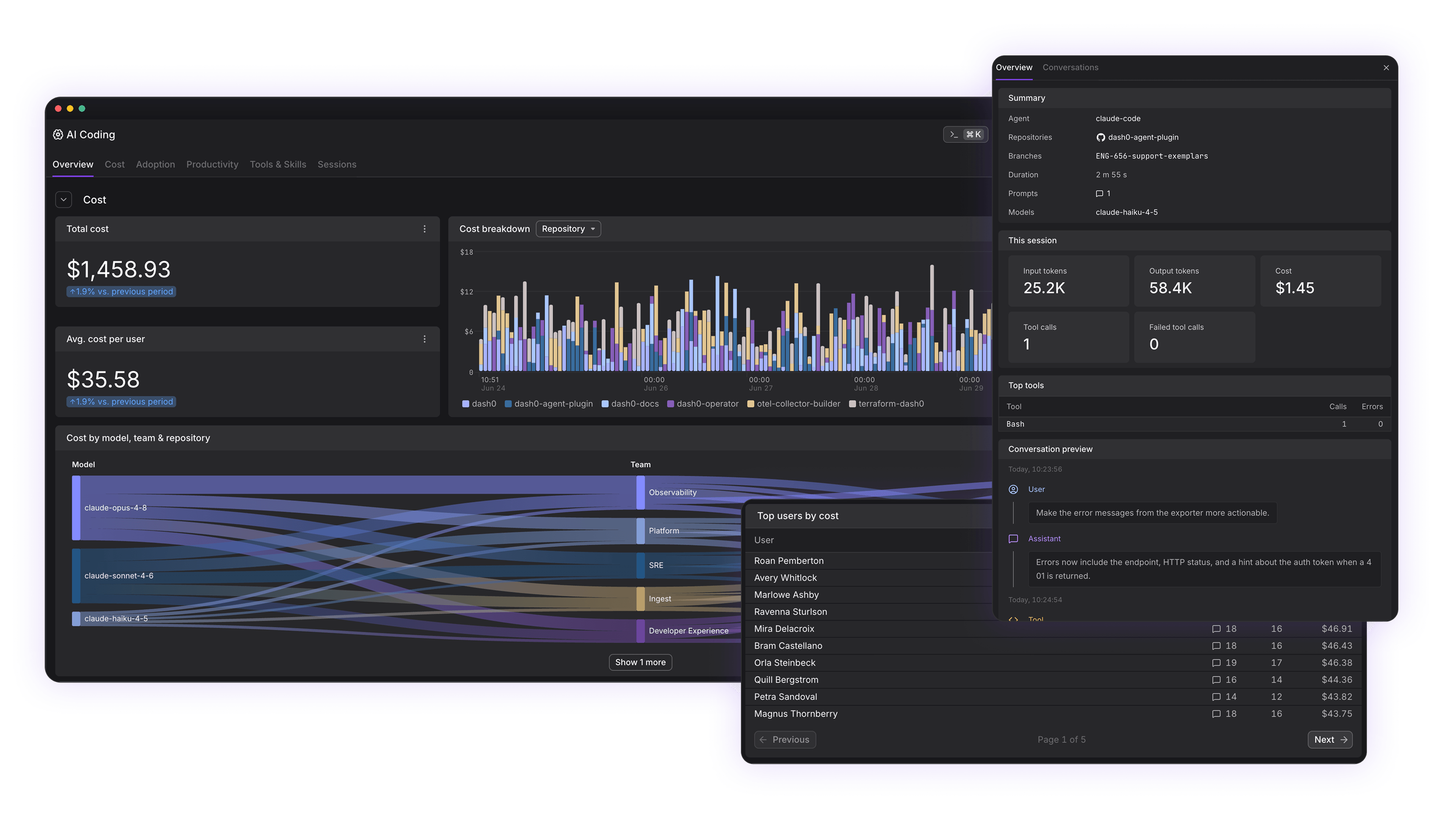Select the main Overview tab under AI Coding
This screenshot has height=819, width=1456.
click(x=73, y=165)
